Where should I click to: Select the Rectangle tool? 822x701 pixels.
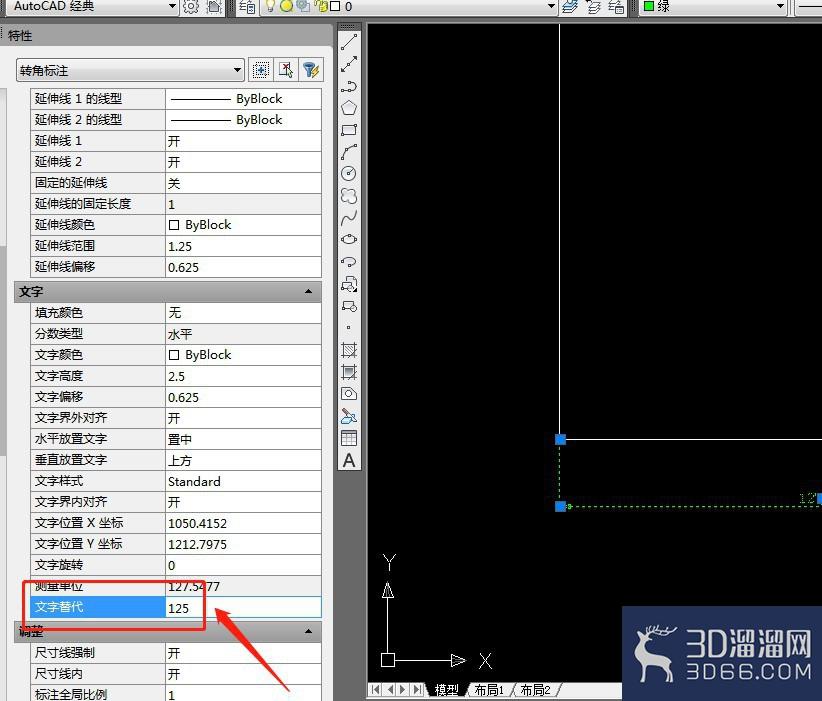coord(349,130)
